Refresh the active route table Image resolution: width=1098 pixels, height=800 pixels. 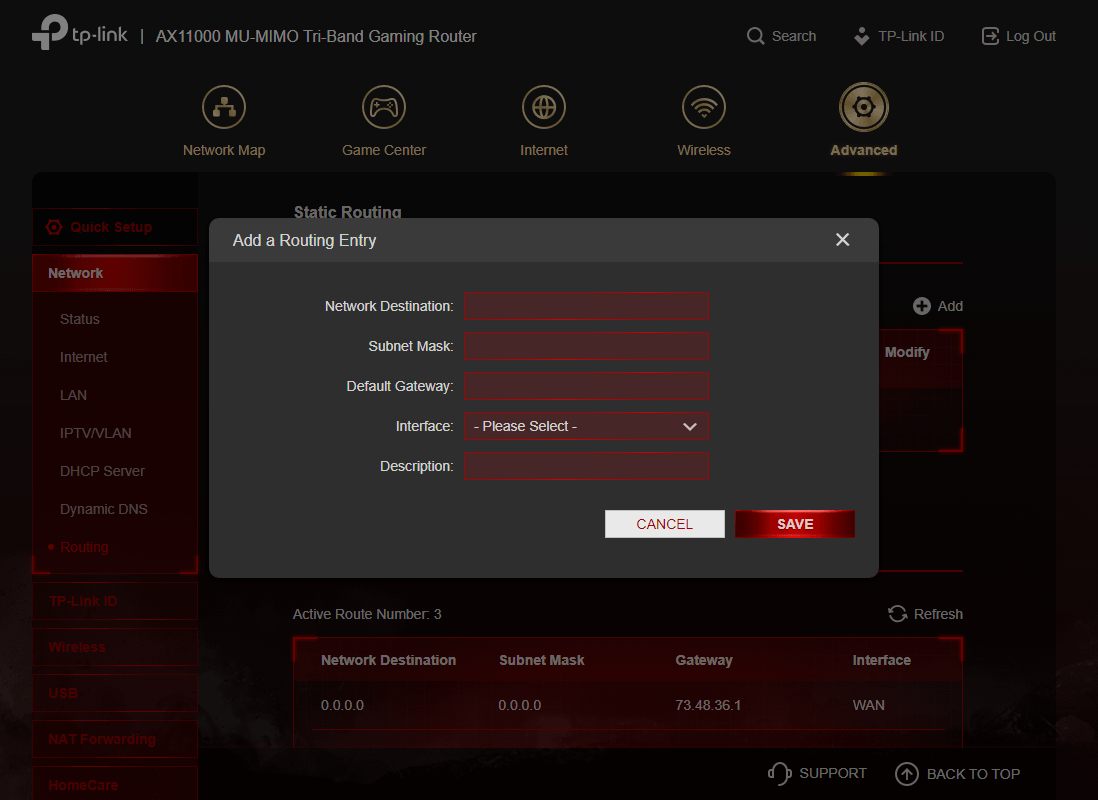coord(925,614)
